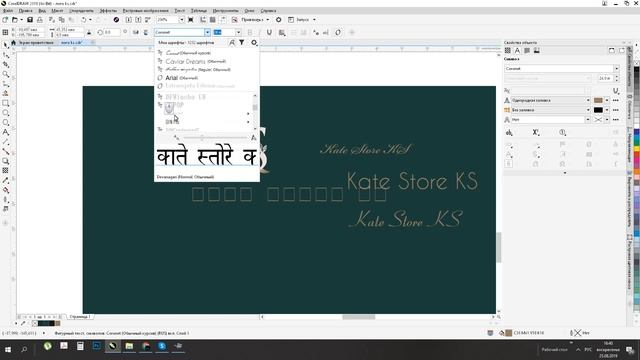Toggle subscript position X button
Screen dimensions: 640x360
click(x=536, y=132)
